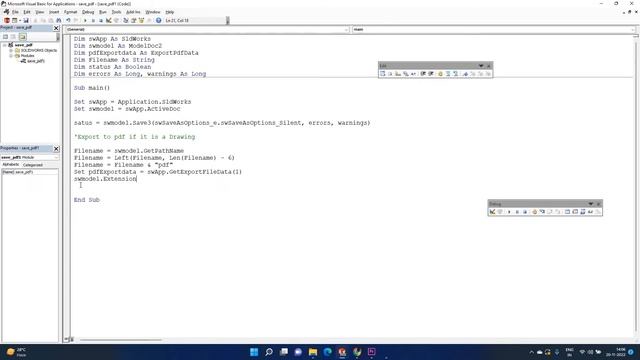The width and height of the screenshot is (640, 360).
Task: Click List Properties/Methods icon in Edit toolbar
Action: pyautogui.click(x=382, y=74)
